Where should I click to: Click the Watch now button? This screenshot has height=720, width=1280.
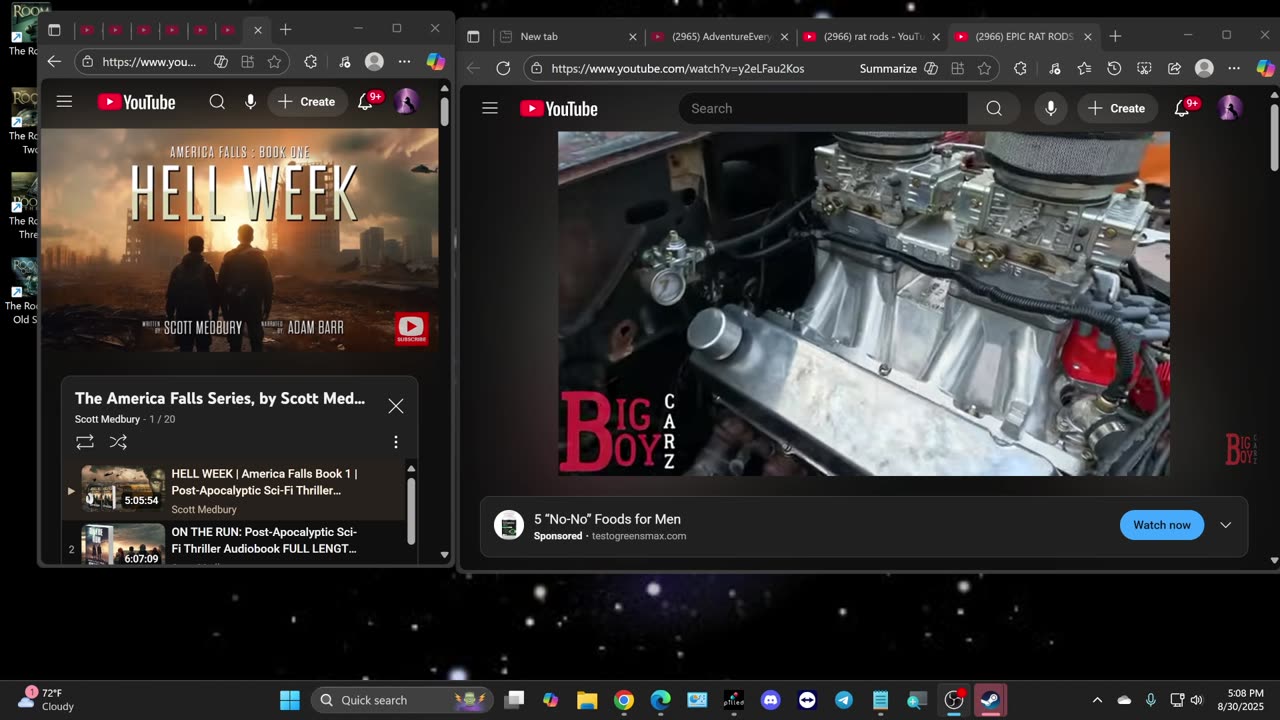point(1161,525)
